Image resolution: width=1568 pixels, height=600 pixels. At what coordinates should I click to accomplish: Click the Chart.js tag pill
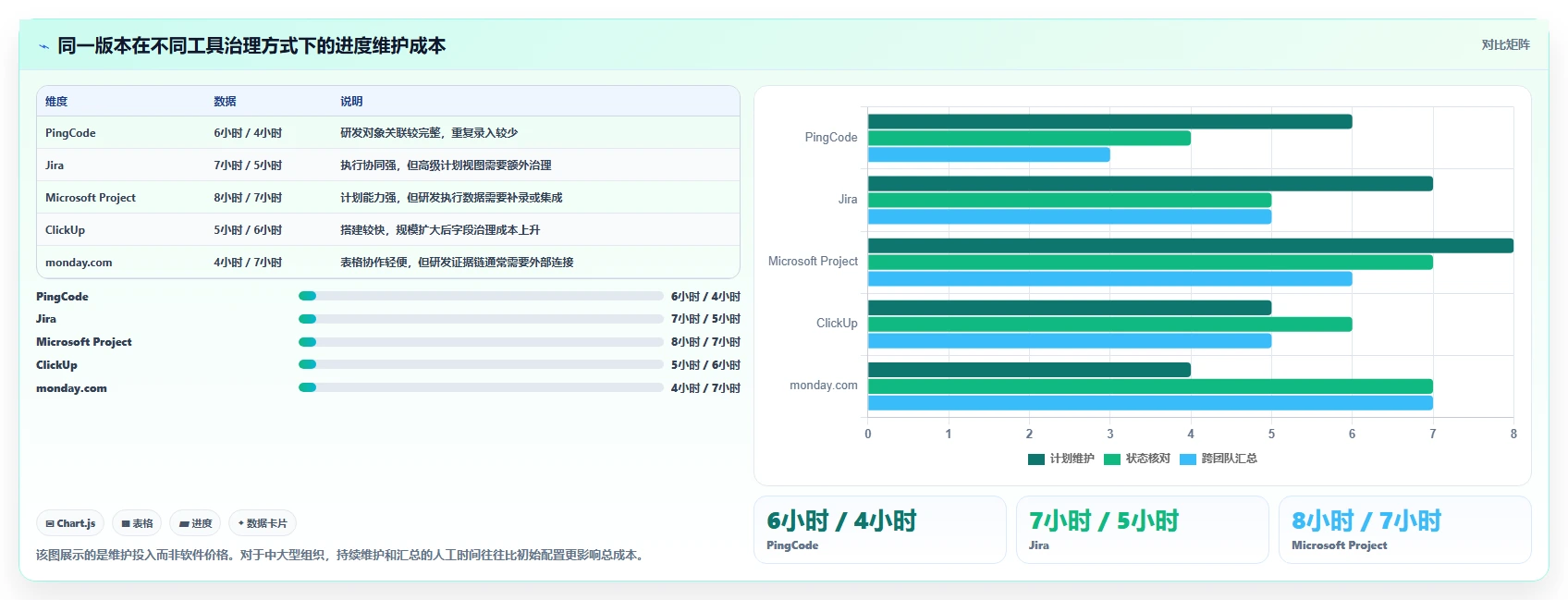click(x=70, y=523)
